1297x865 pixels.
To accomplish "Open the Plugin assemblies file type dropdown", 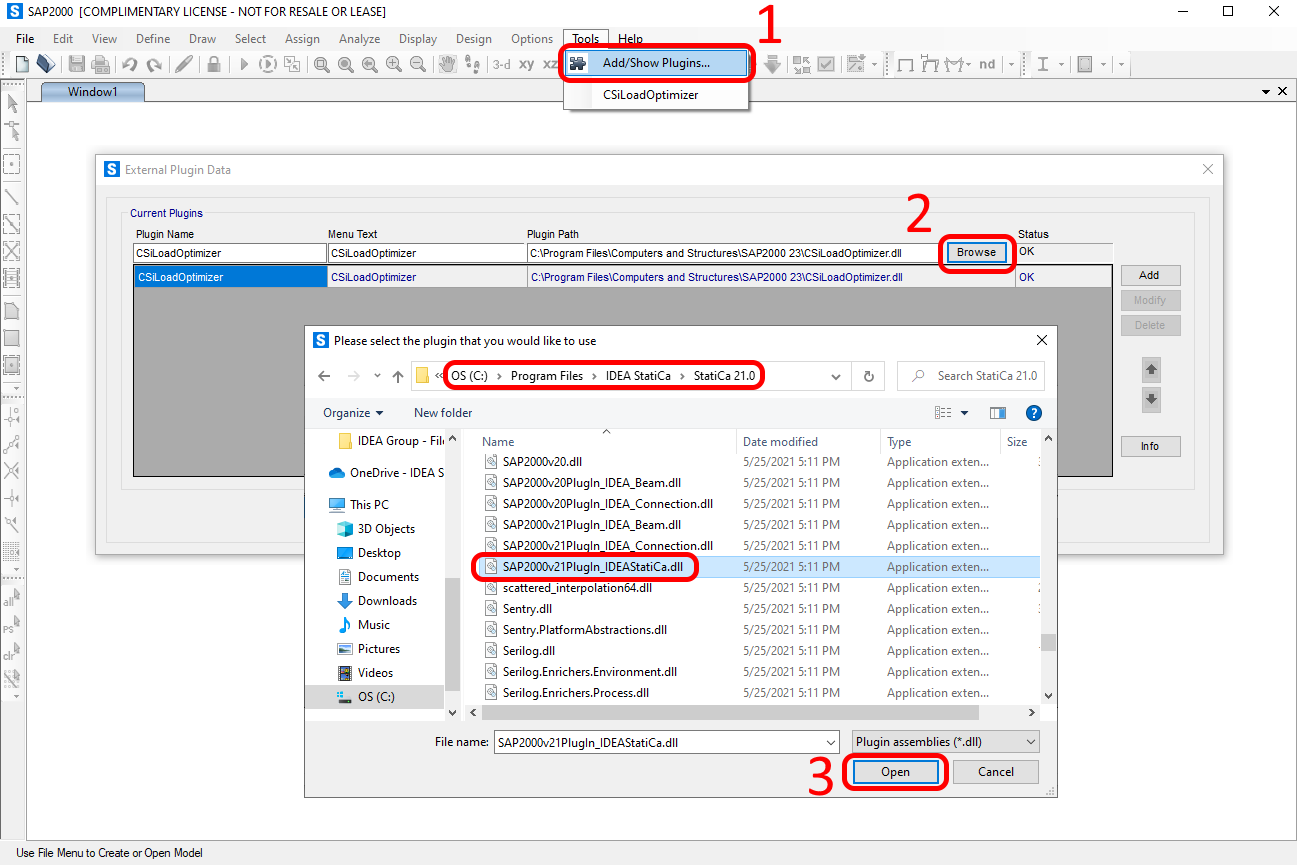I will [1031, 742].
